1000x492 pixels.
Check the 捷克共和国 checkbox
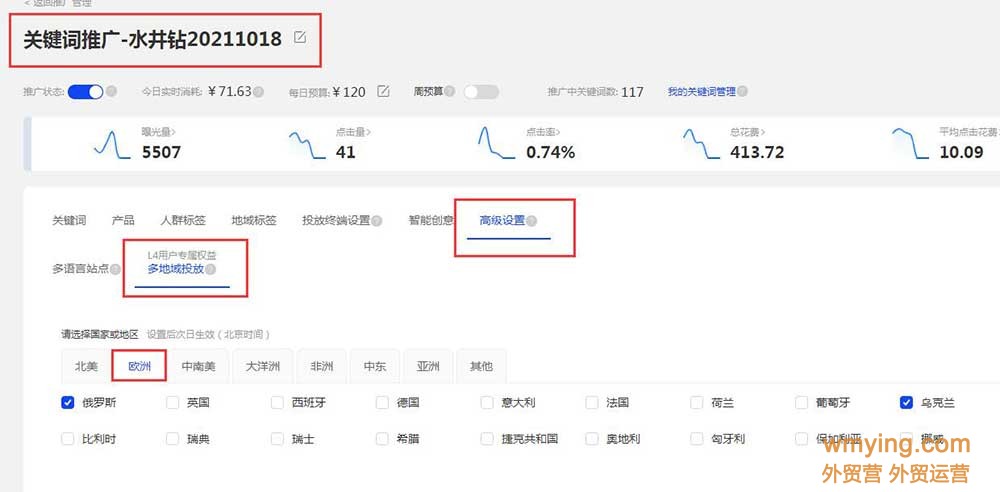coord(487,439)
